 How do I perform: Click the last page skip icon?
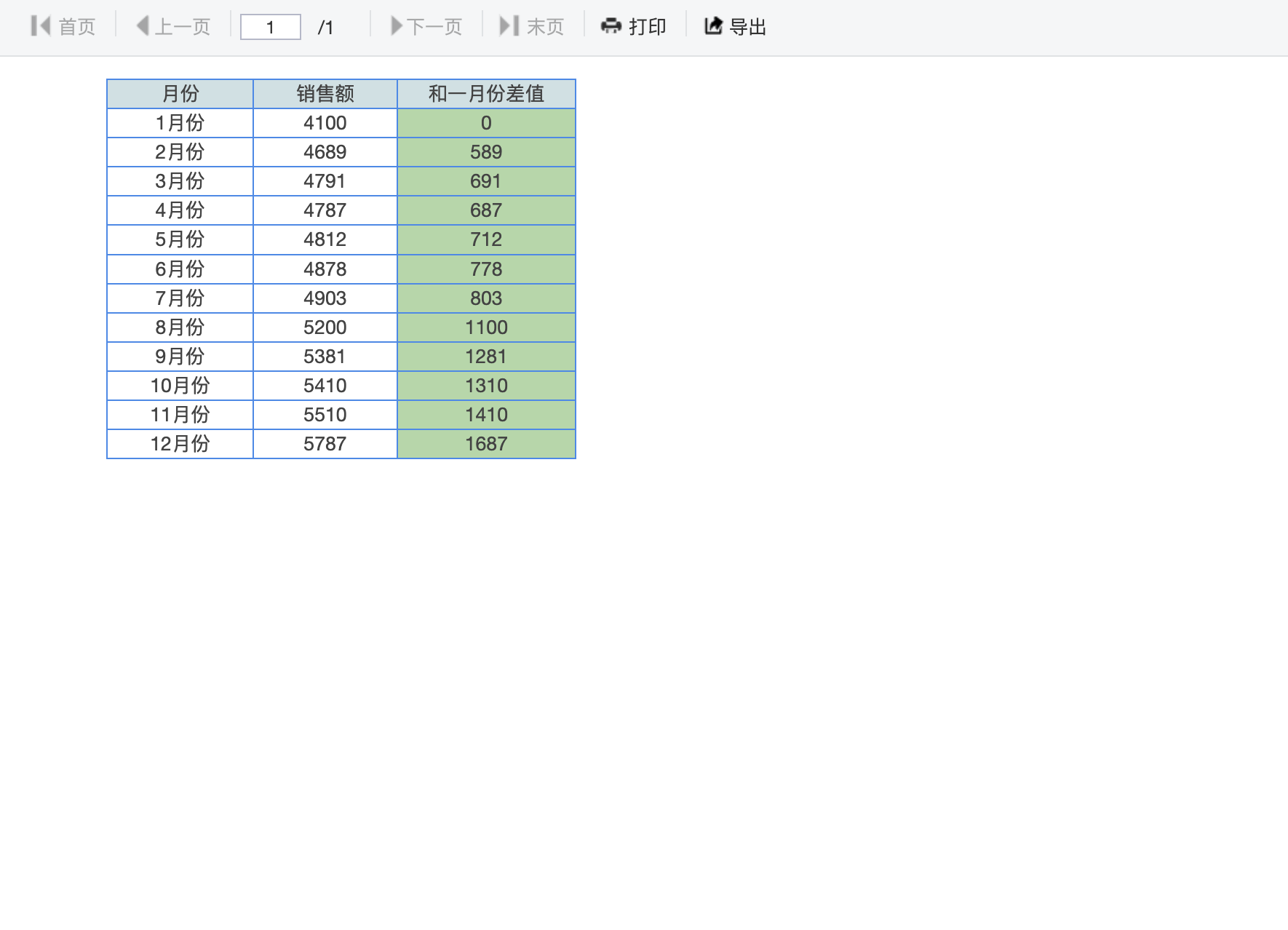509,26
